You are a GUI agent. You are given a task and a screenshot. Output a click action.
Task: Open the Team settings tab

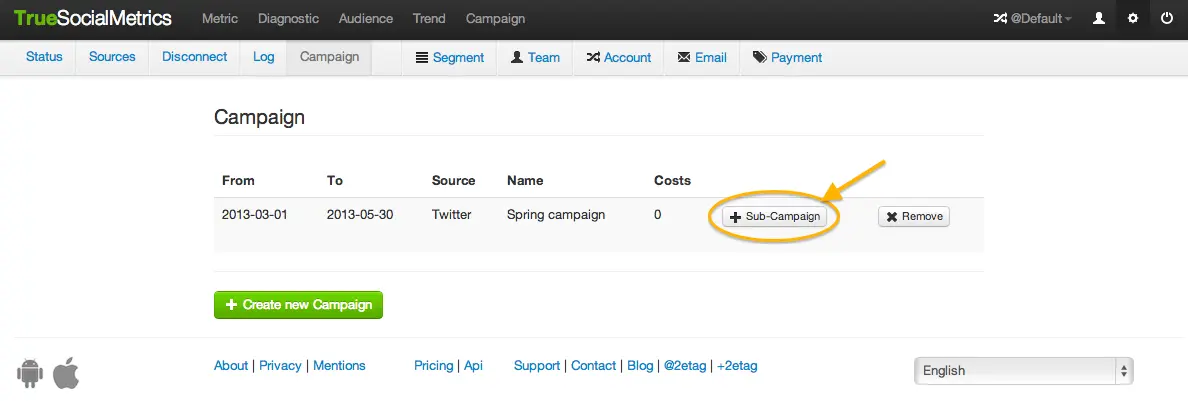(535, 58)
